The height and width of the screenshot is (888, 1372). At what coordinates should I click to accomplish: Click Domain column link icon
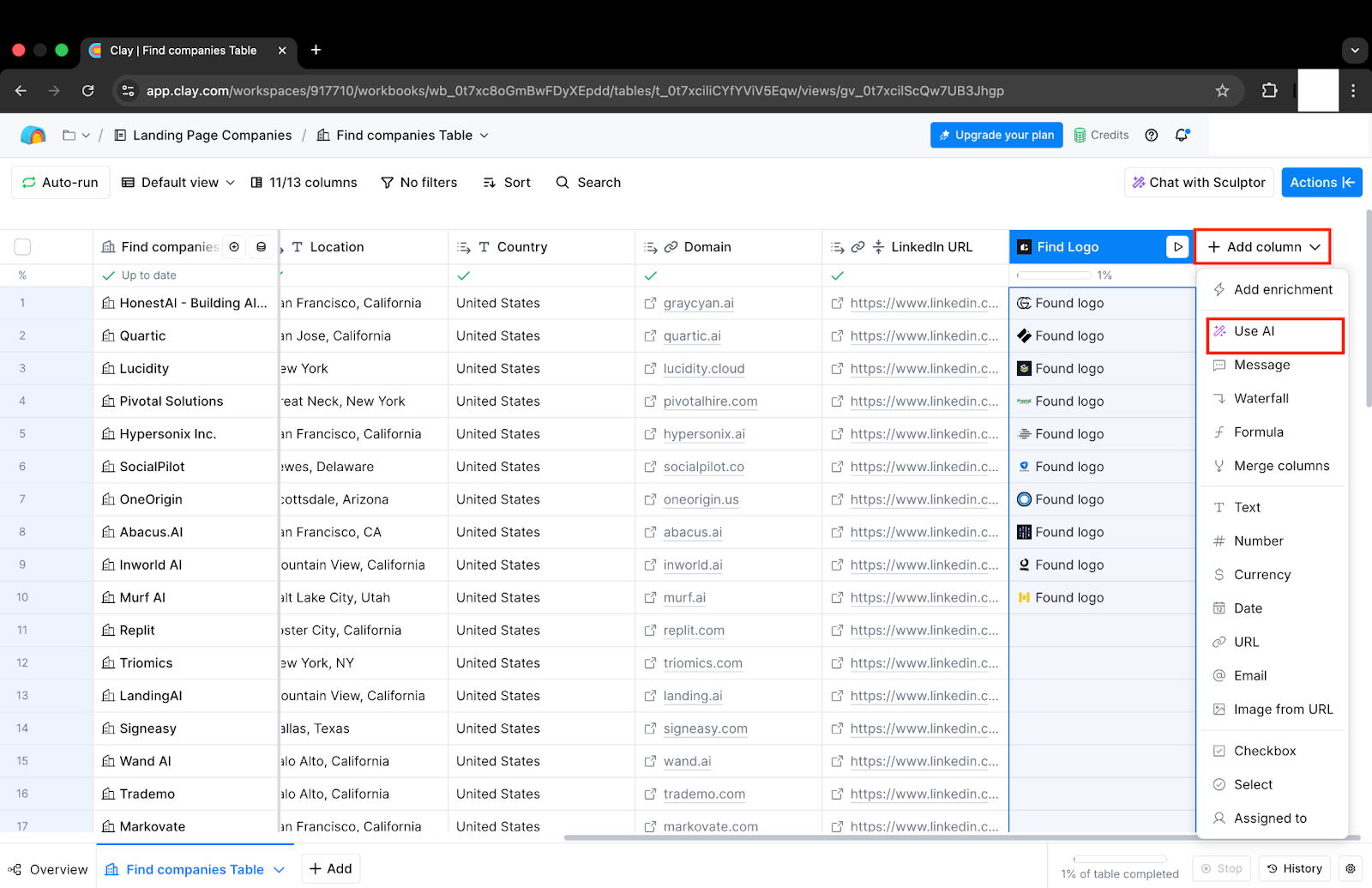pos(671,247)
